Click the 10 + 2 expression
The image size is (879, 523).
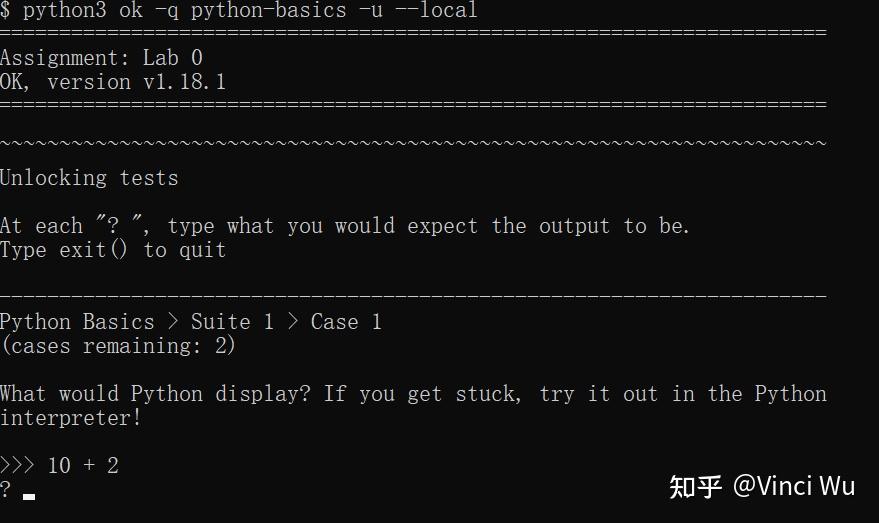point(83,466)
